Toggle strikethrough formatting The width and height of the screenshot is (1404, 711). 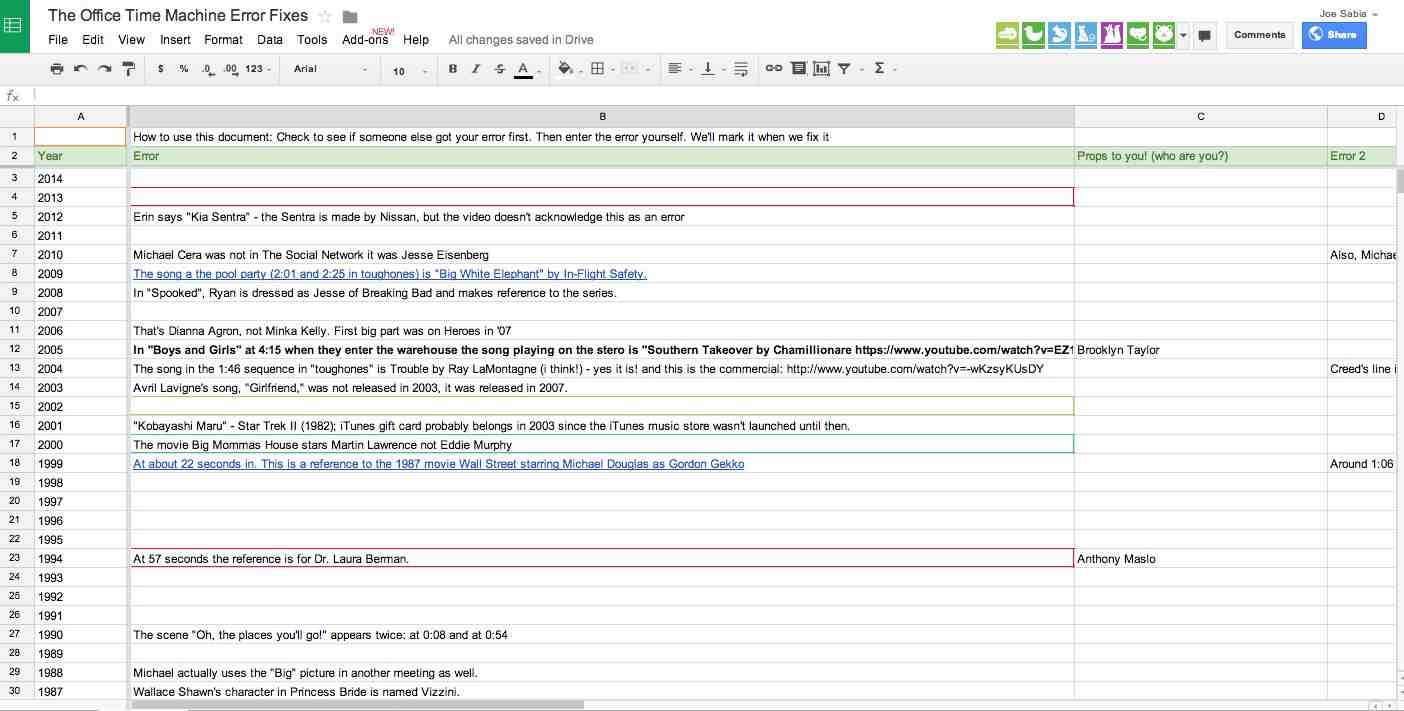500,69
